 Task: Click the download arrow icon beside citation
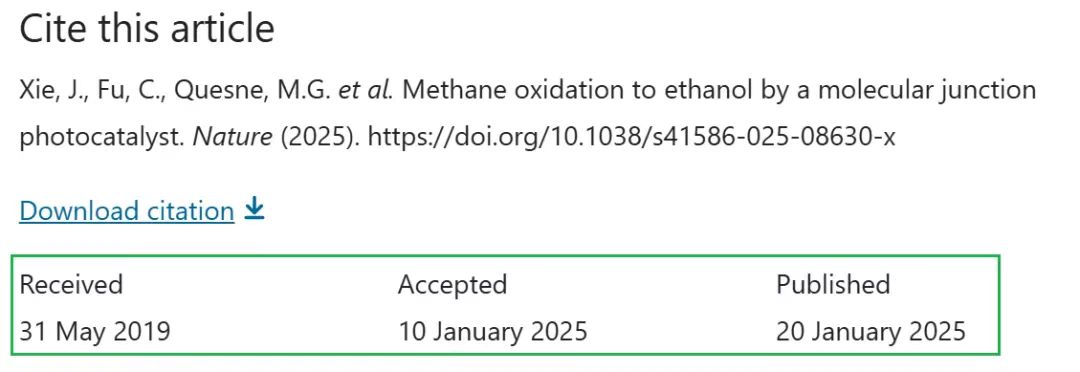click(255, 208)
